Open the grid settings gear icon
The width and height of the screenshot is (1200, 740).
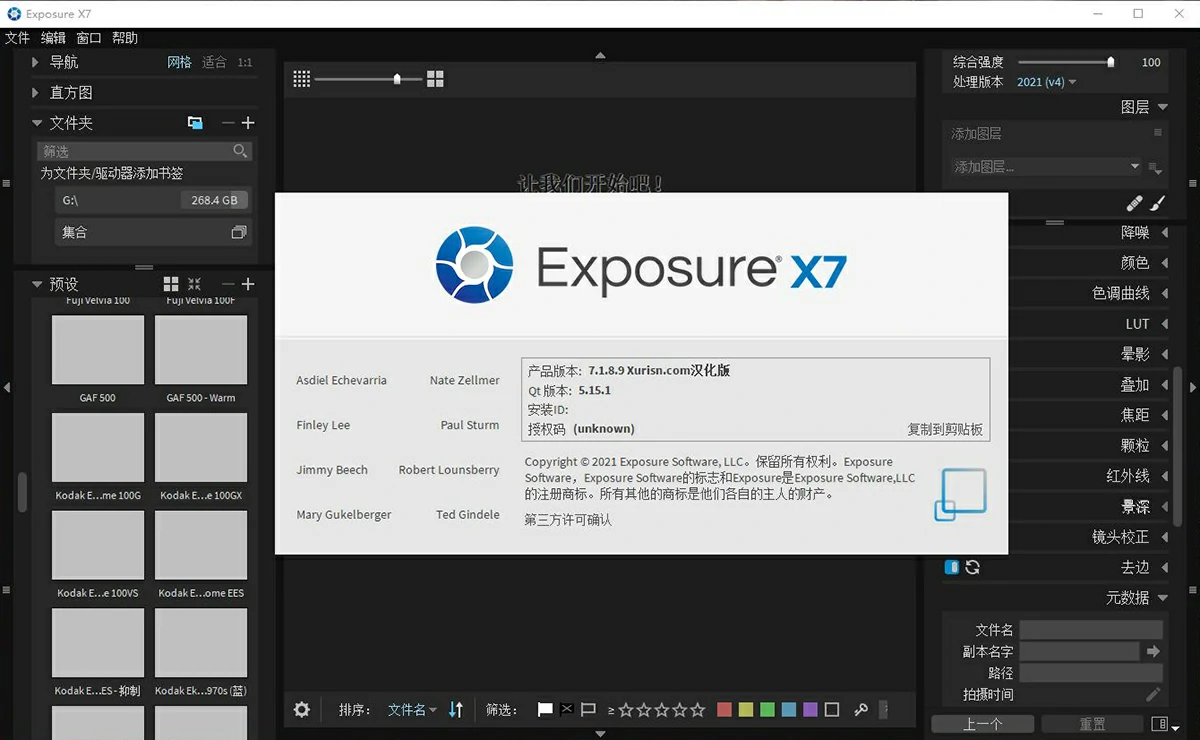(302, 710)
